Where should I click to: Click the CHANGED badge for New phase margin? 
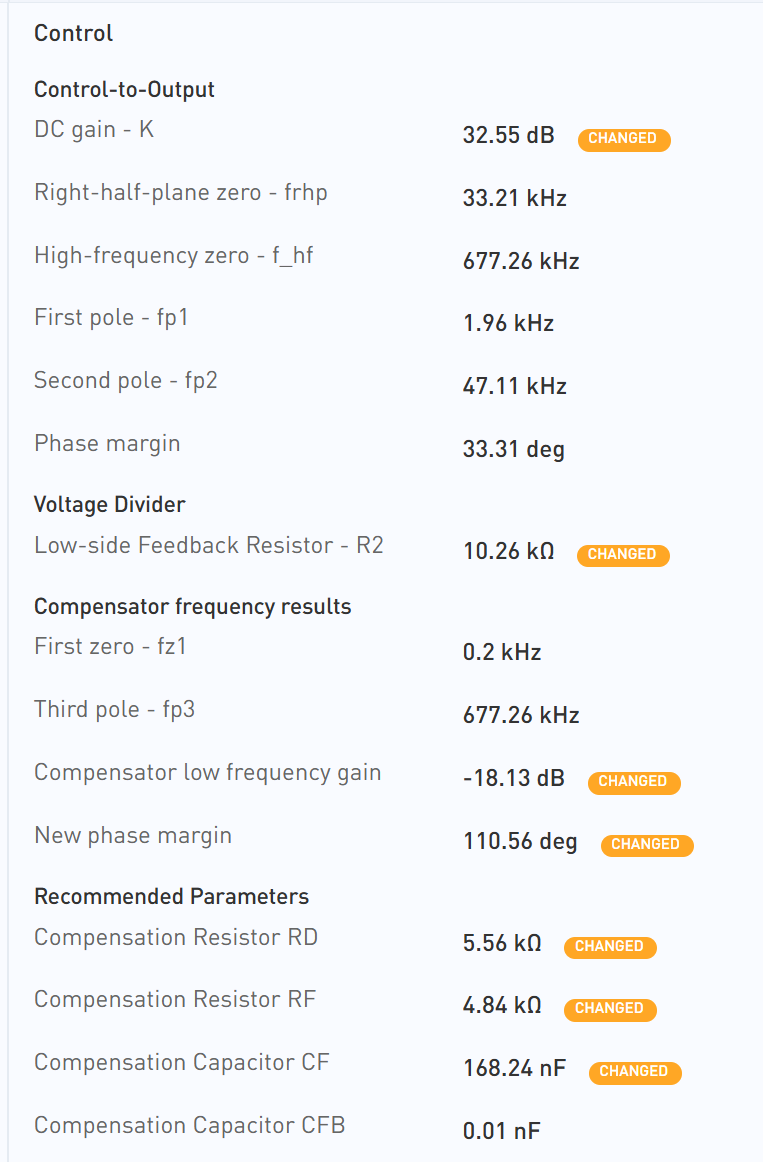tap(646, 845)
